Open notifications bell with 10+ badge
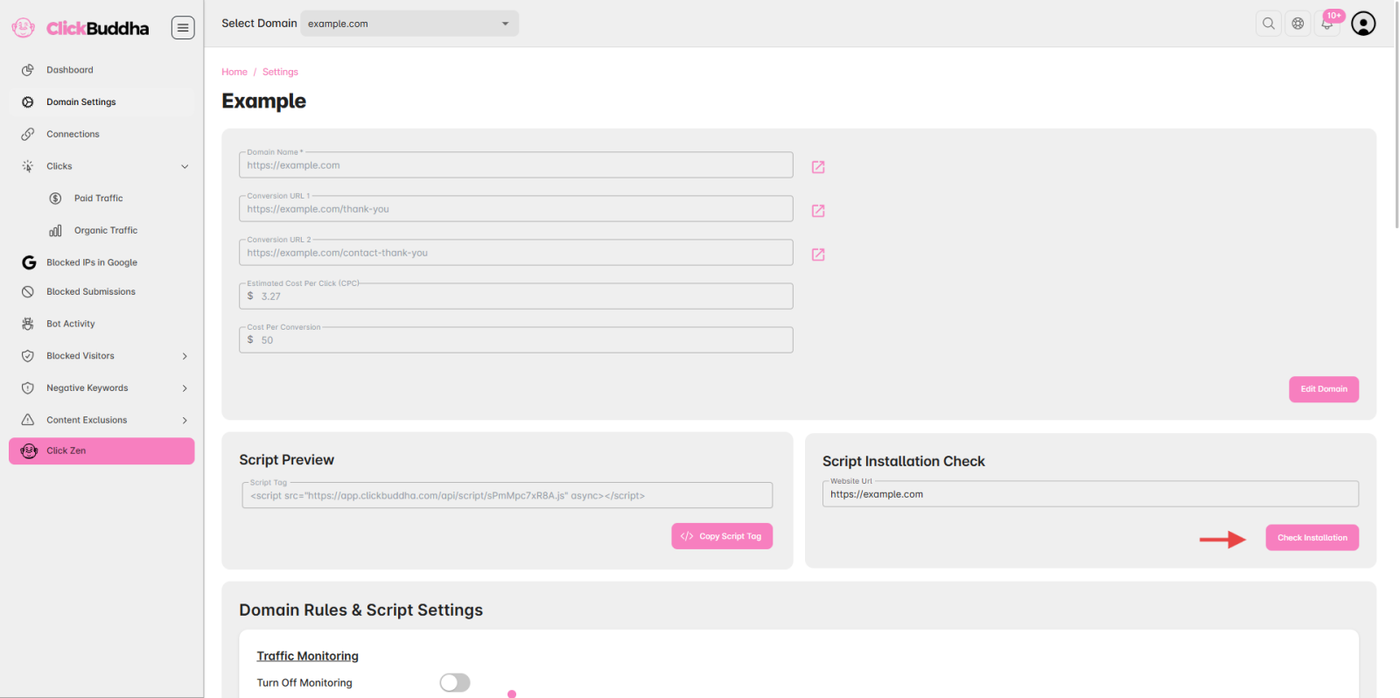 (1328, 22)
